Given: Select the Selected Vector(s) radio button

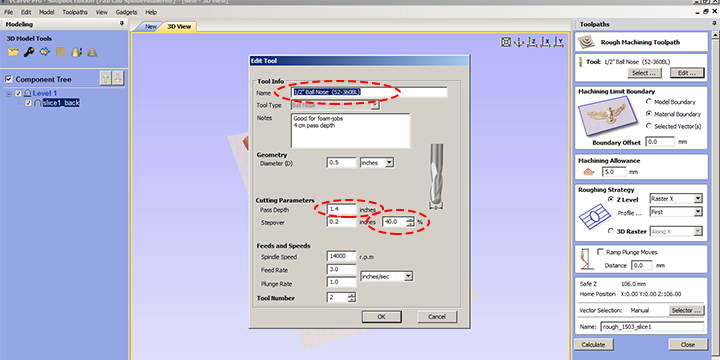Looking at the screenshot, I should (x=649, y=125).
